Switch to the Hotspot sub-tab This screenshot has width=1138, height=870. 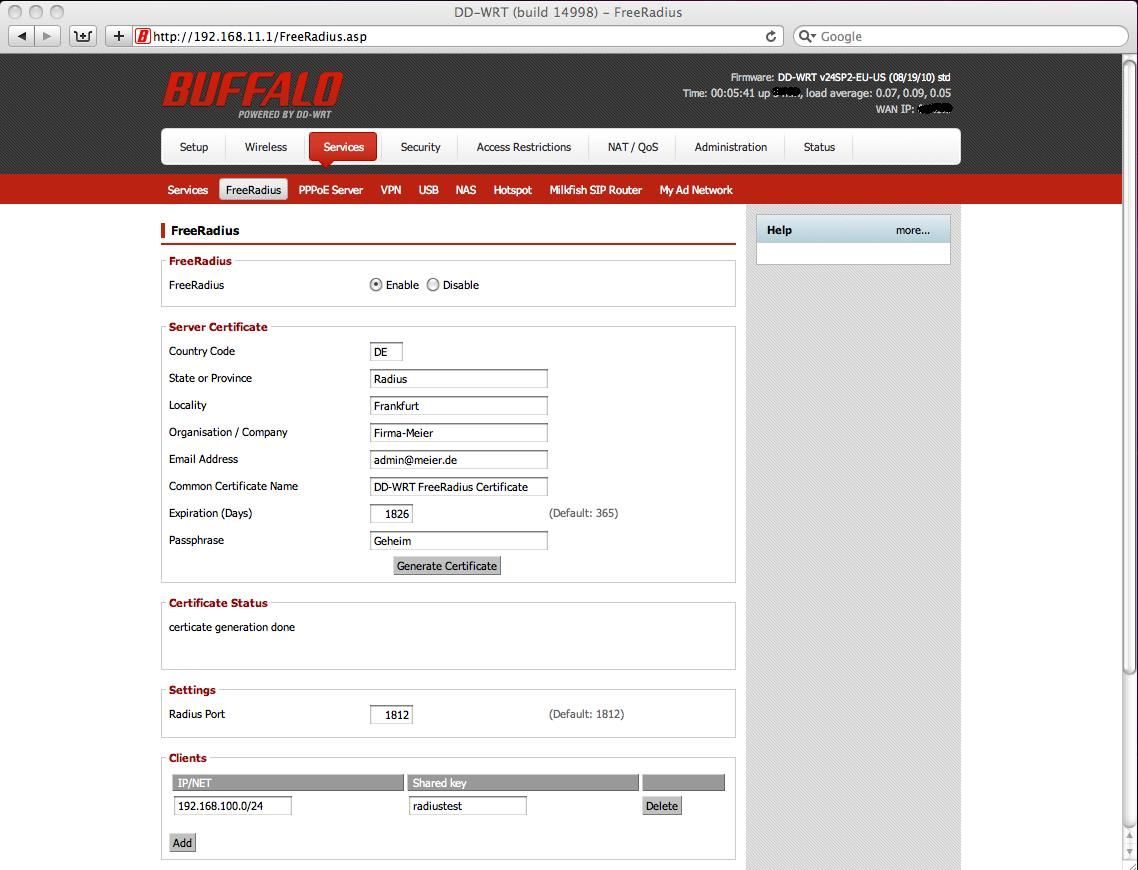click(512, 190)
